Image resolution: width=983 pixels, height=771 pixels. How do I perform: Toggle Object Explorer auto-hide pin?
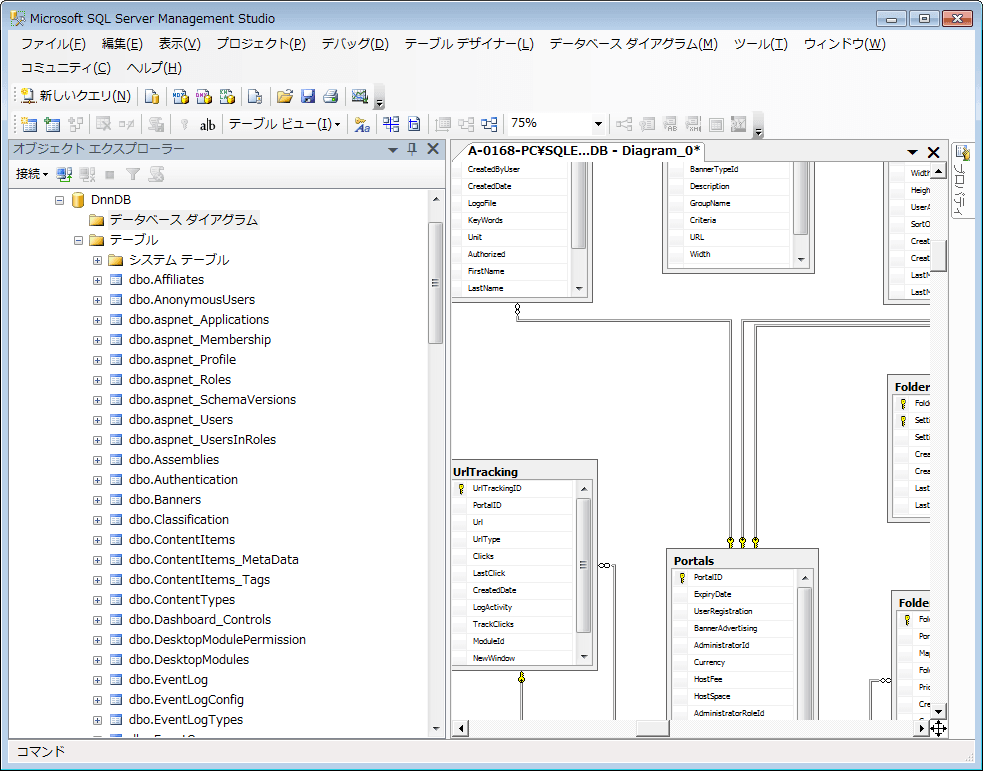412,149
